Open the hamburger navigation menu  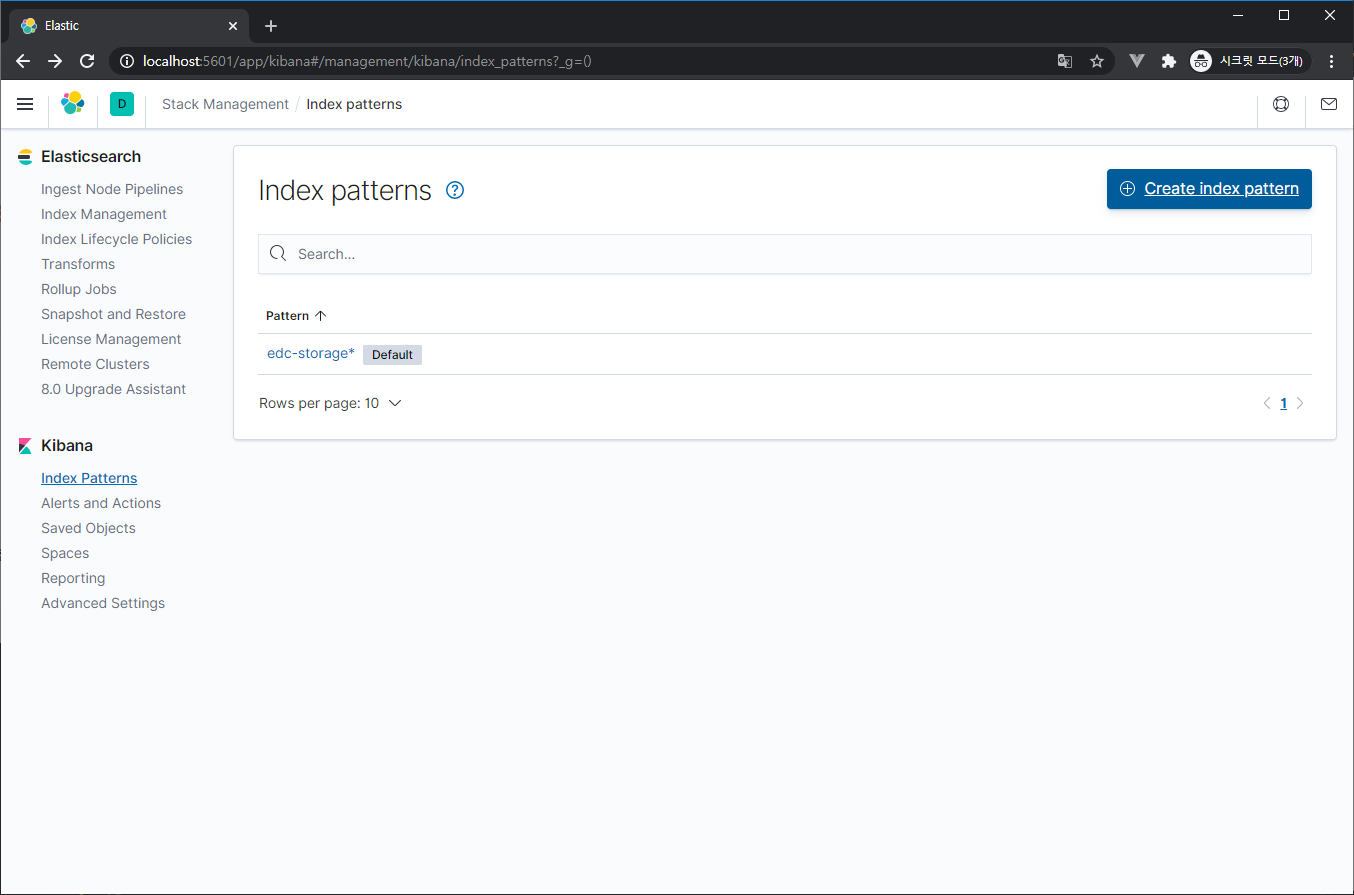(x=25, y=104)
